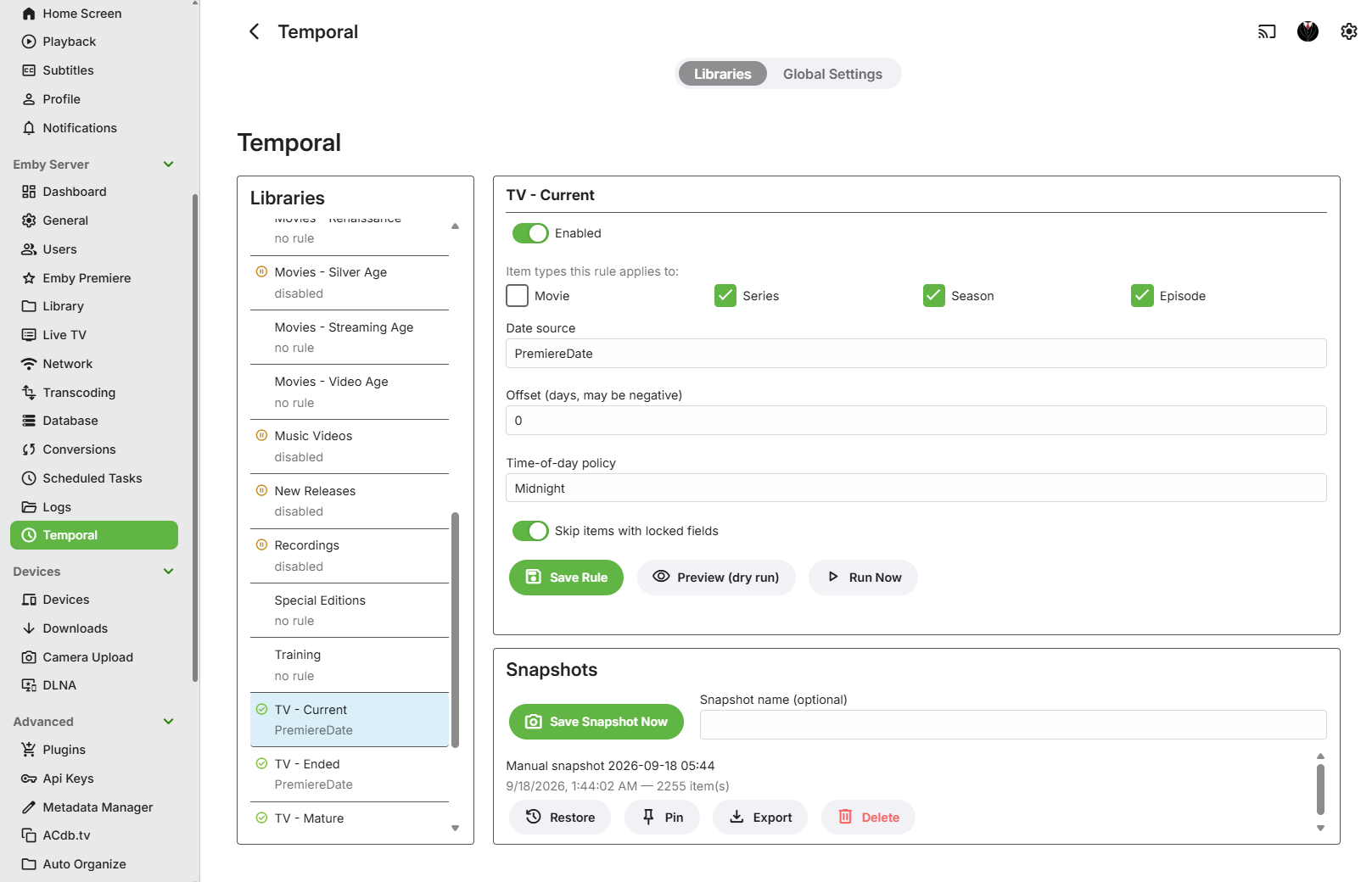Screen dimensions: 1372x882
Task: Open Transcoding in the sidebar
Action: (79, 393)
